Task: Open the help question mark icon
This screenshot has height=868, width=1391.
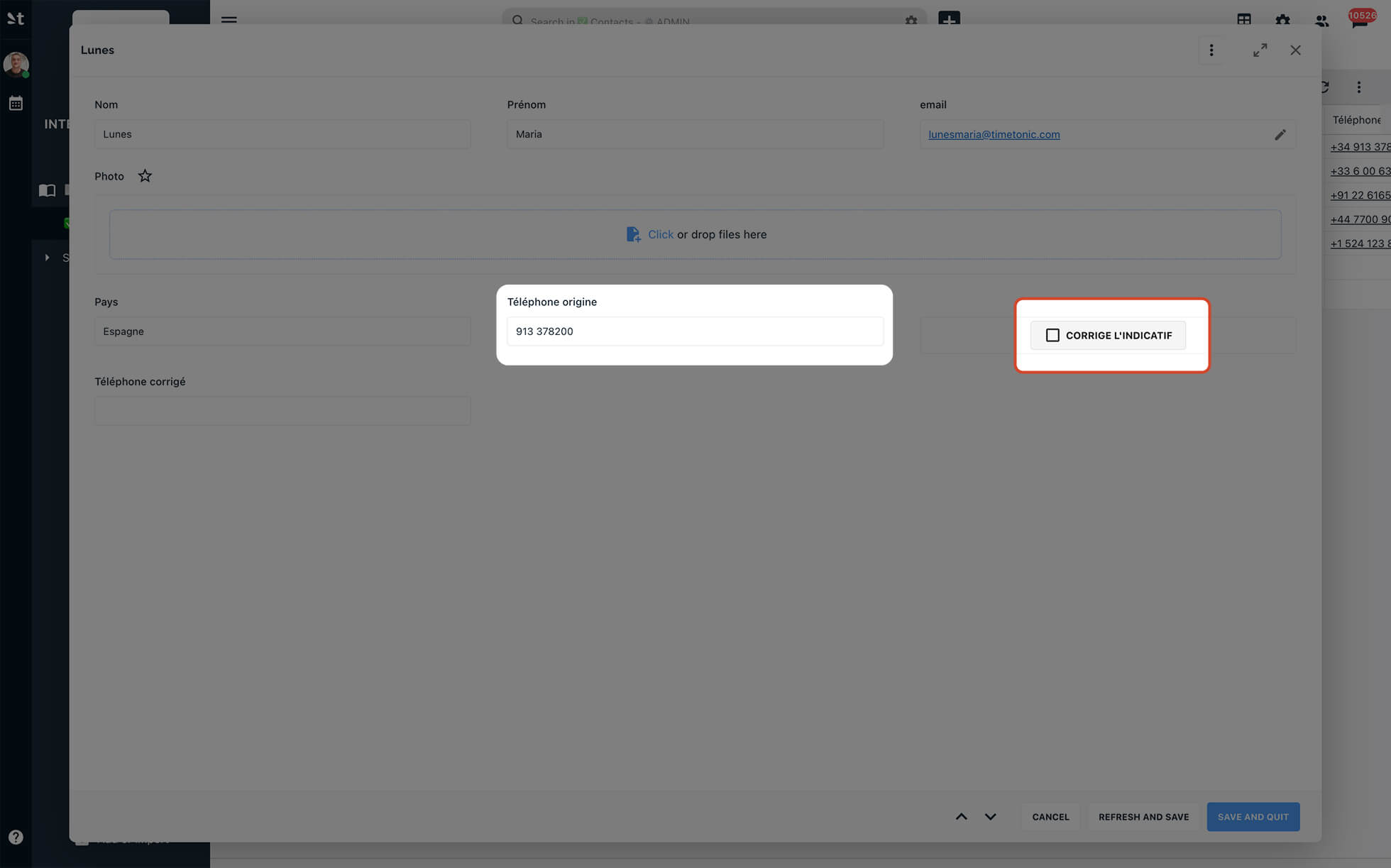Action: (x=16, y=837)
